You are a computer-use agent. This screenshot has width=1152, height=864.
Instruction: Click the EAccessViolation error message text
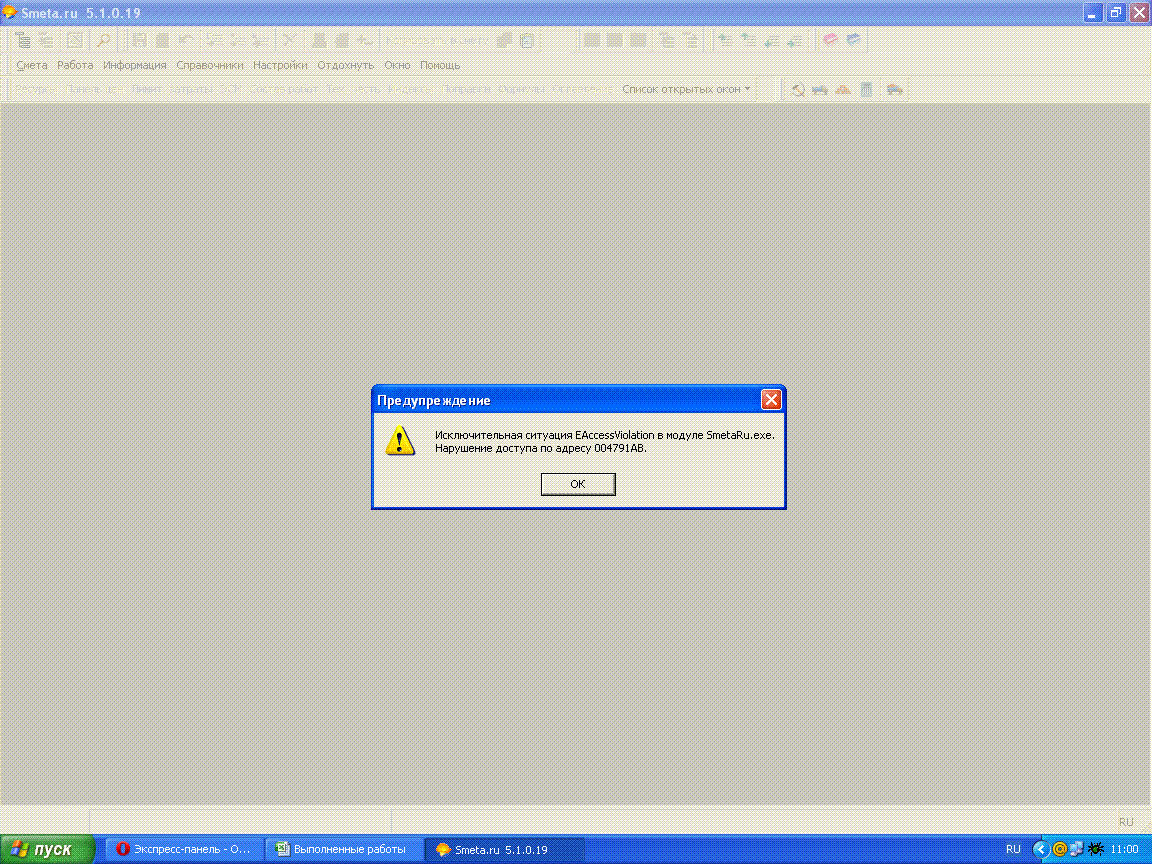pyautogui.click(x=604, y=442)
